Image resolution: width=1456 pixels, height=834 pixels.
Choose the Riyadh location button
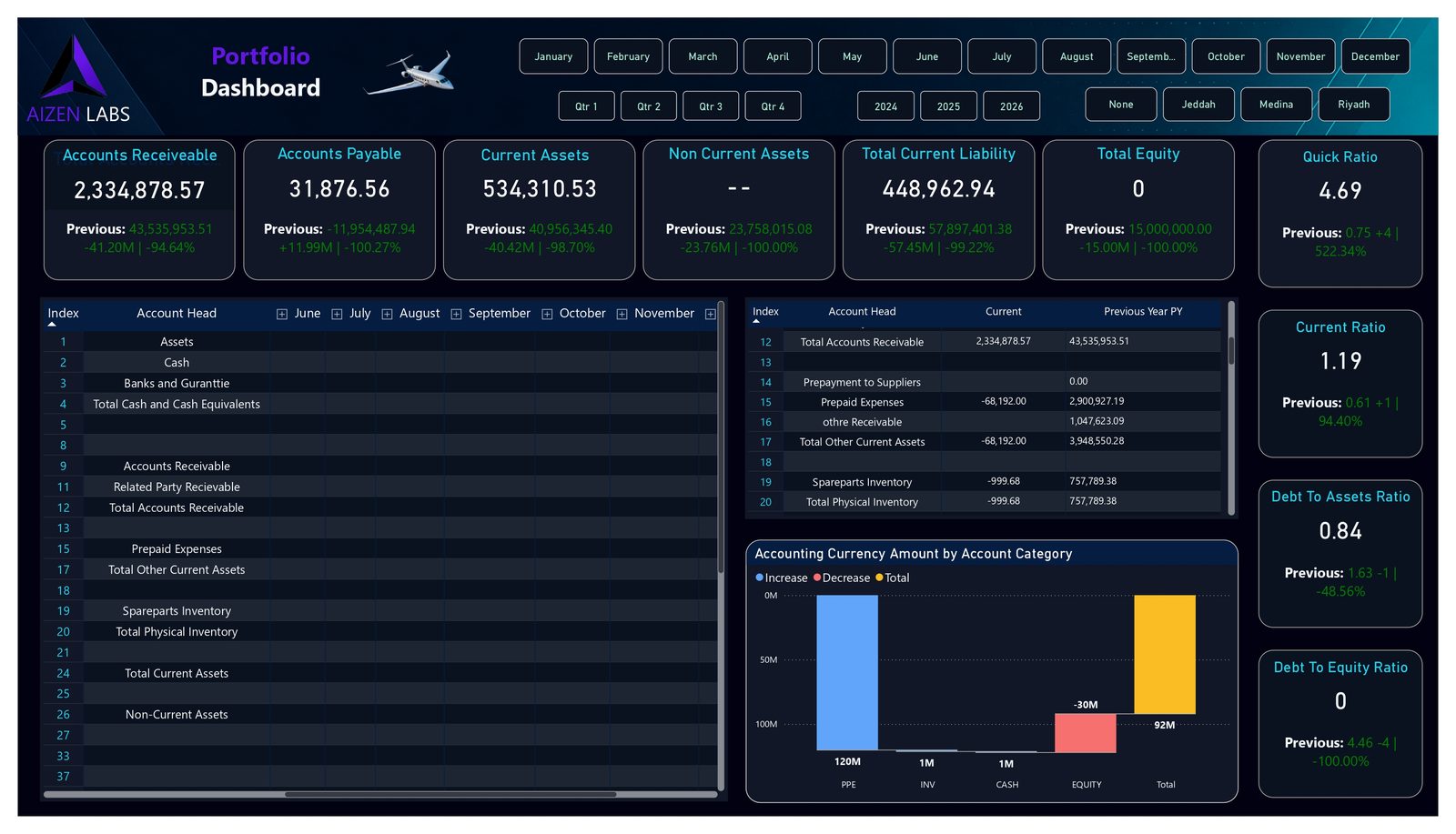tap(1354, 105)
